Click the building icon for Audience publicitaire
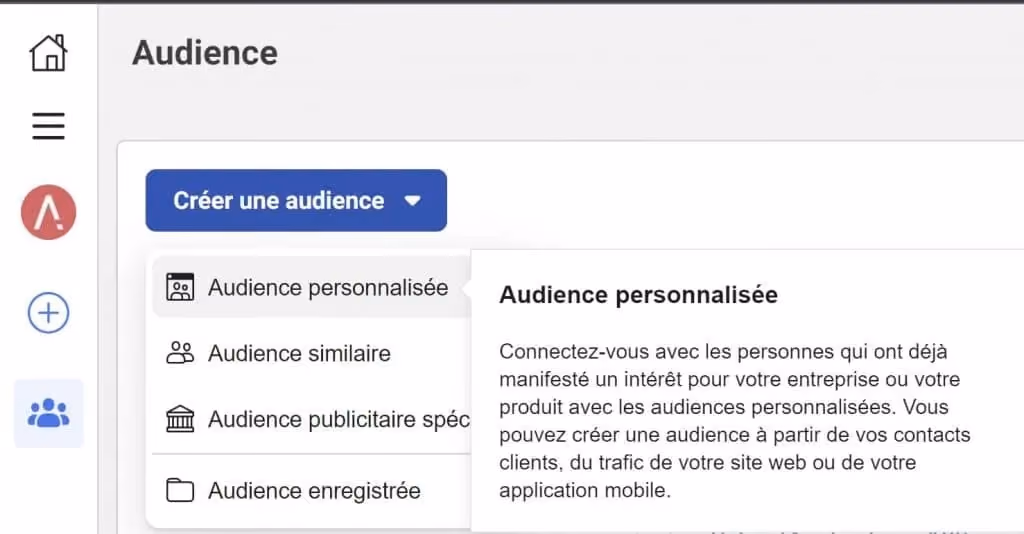 [180, 419]
